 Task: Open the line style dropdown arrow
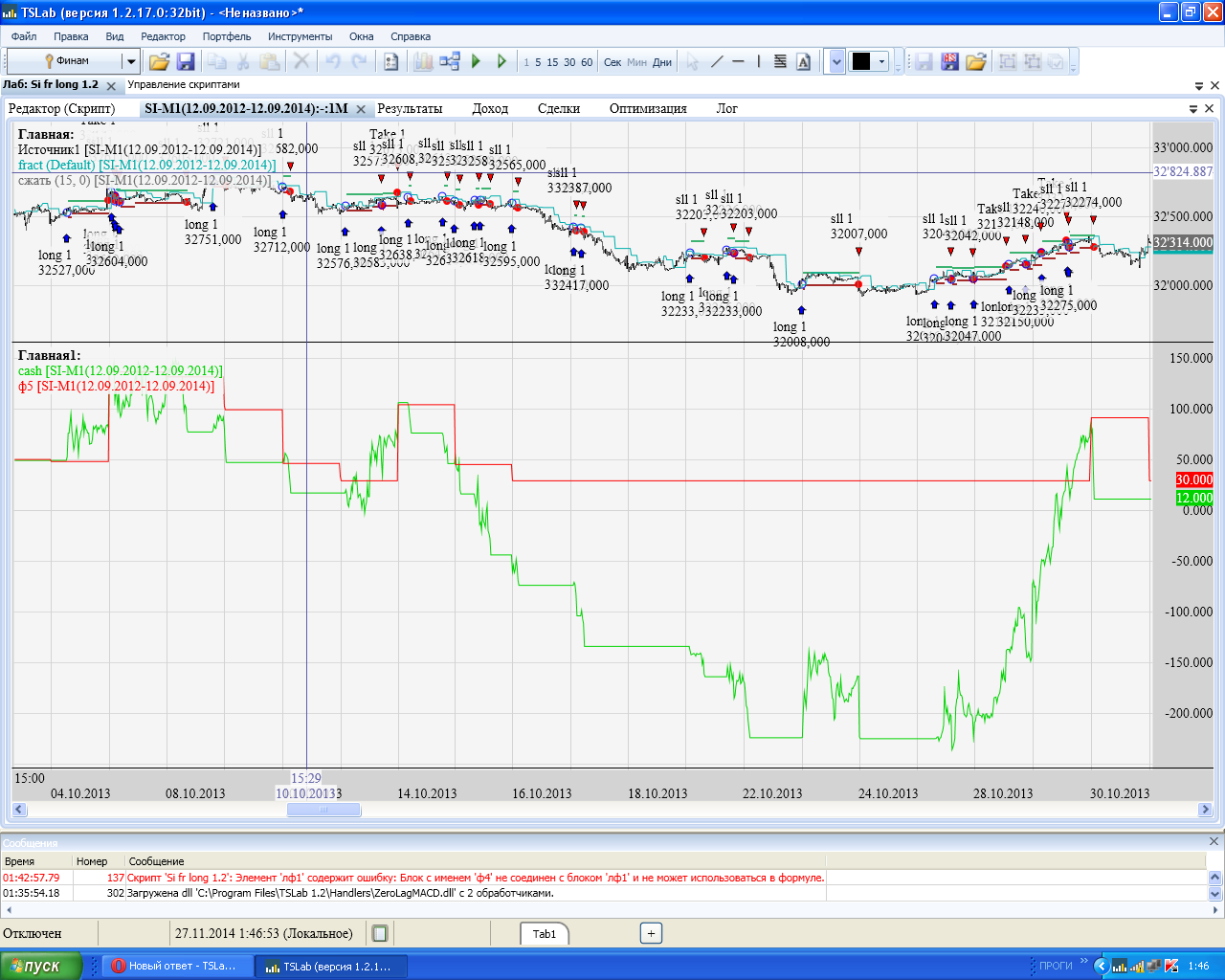point(836,62)
